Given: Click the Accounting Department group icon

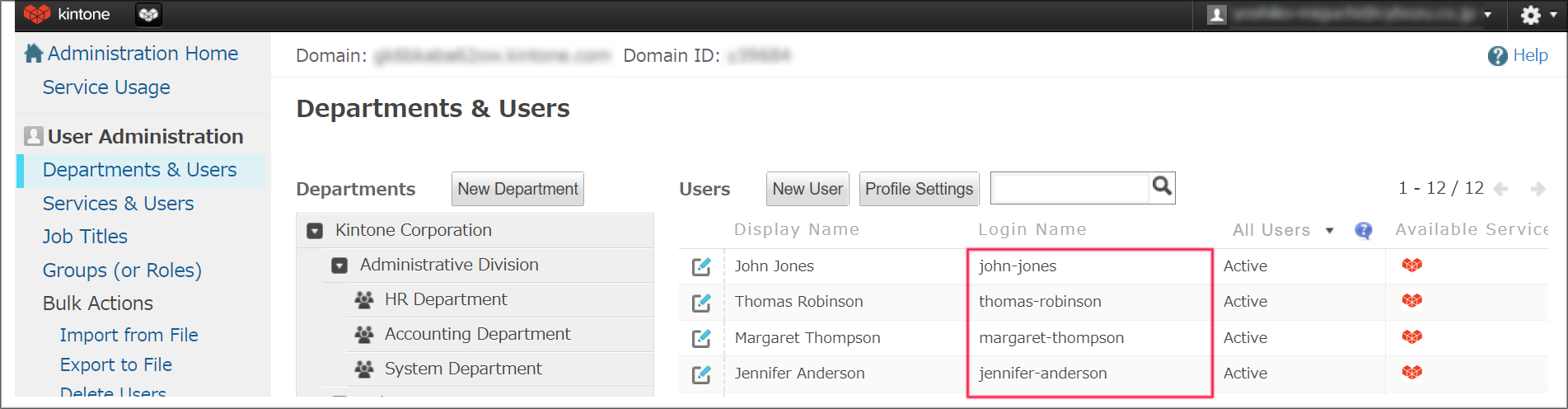Looking at the screenshot, I should 364,335.
